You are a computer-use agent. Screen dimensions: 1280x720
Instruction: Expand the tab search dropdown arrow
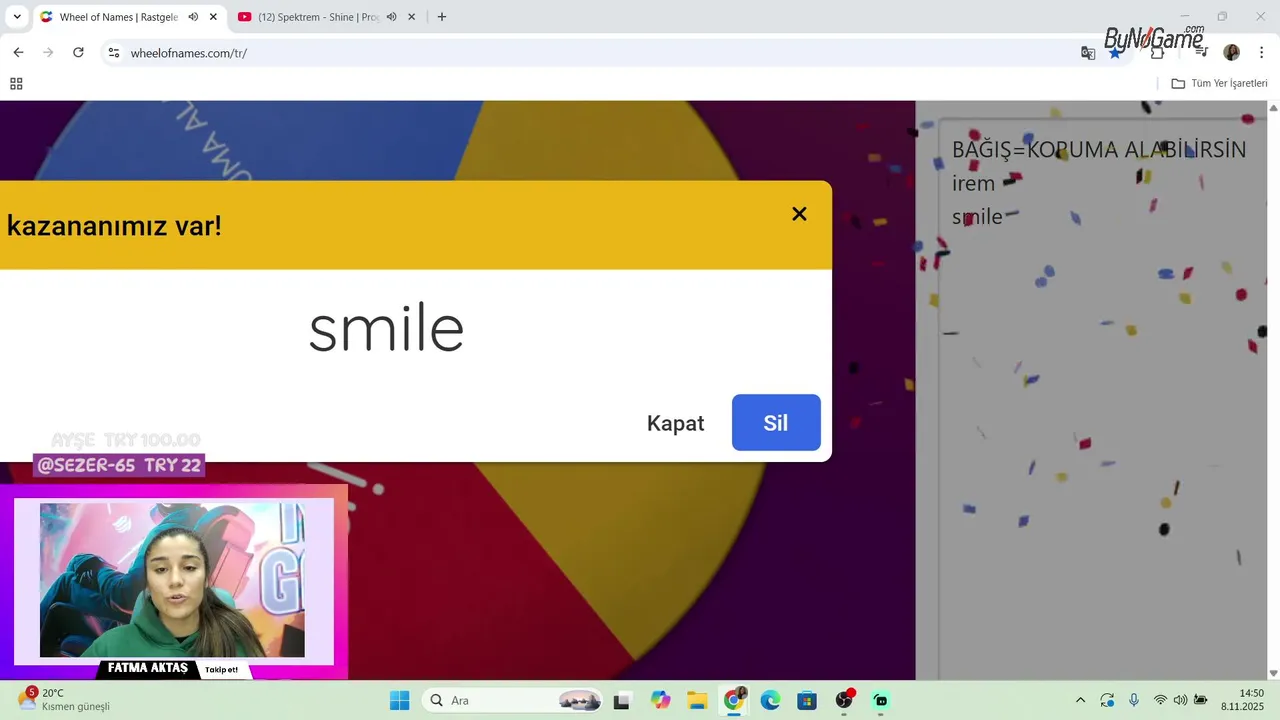17,17
